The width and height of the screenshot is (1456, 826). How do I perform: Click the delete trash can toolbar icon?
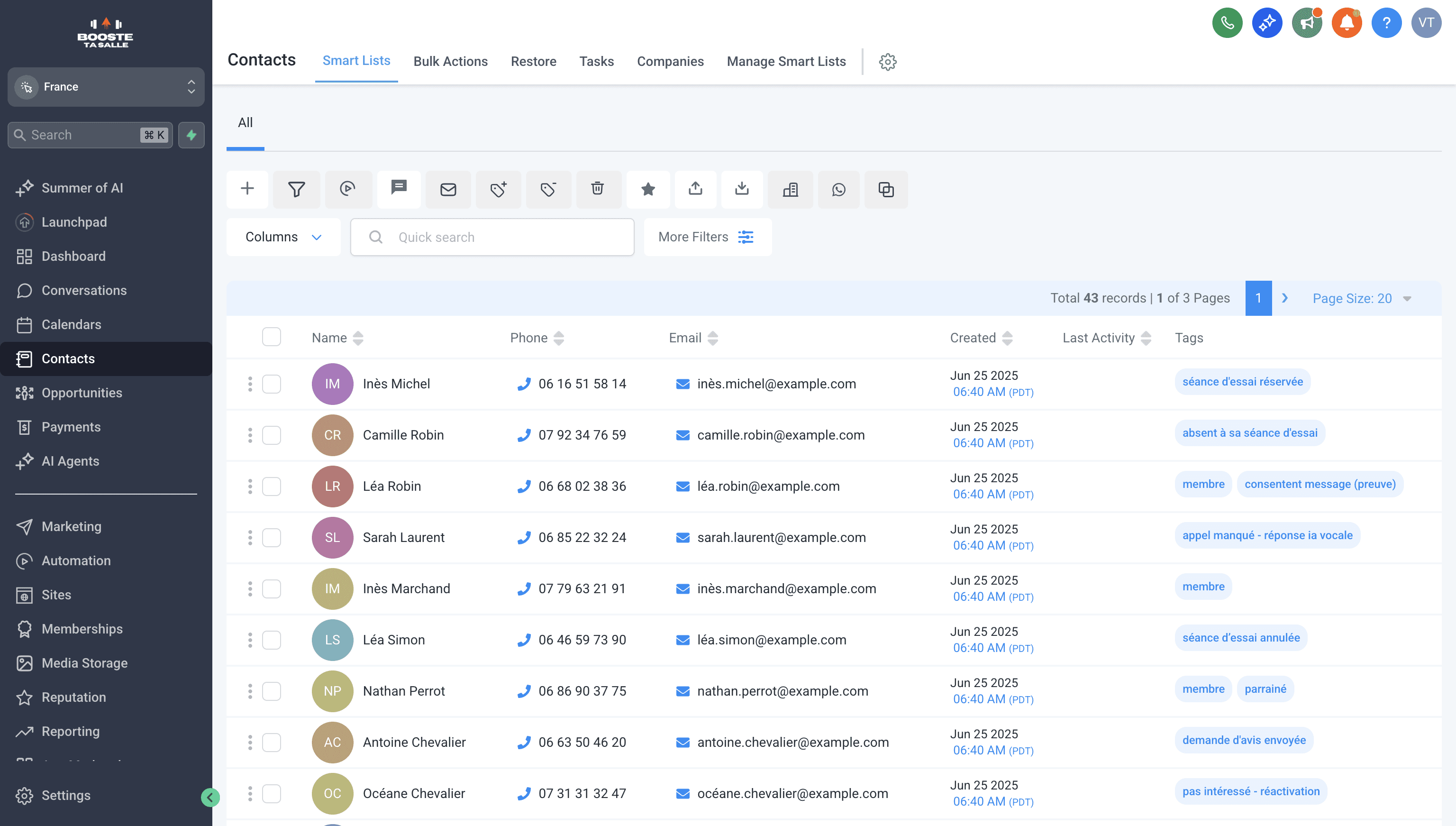(x=598, y=189)
